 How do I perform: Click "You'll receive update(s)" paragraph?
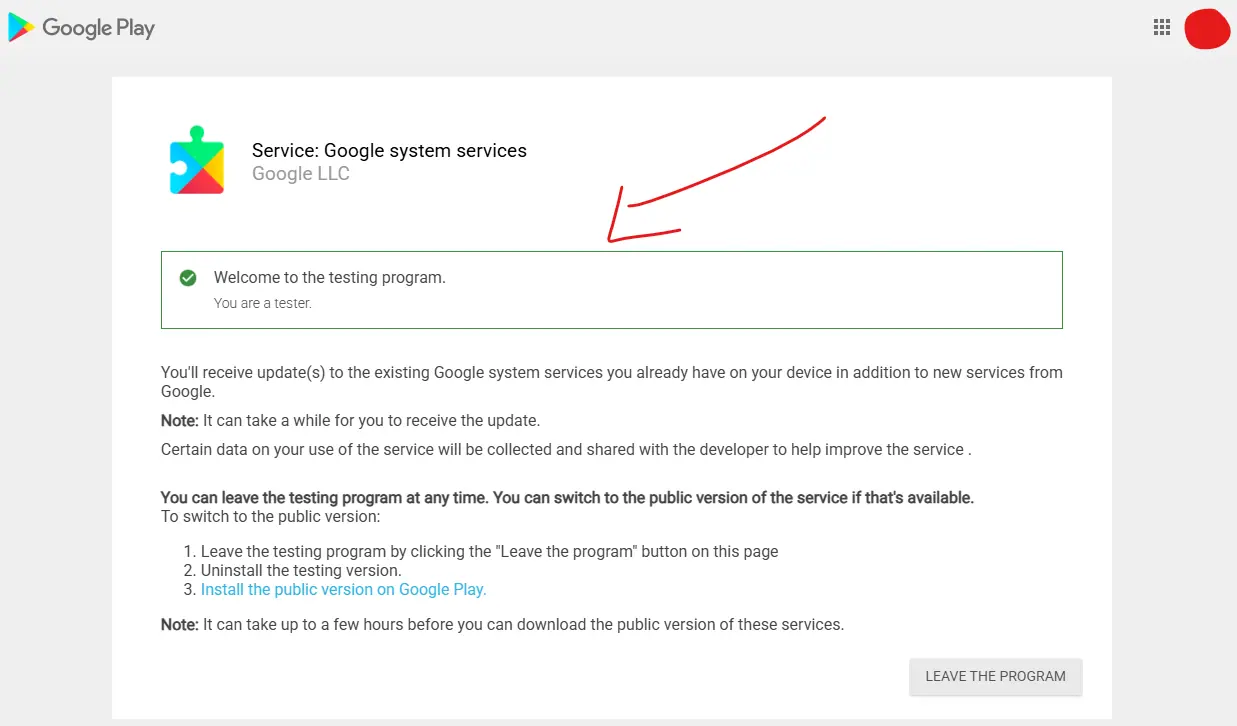612,382
